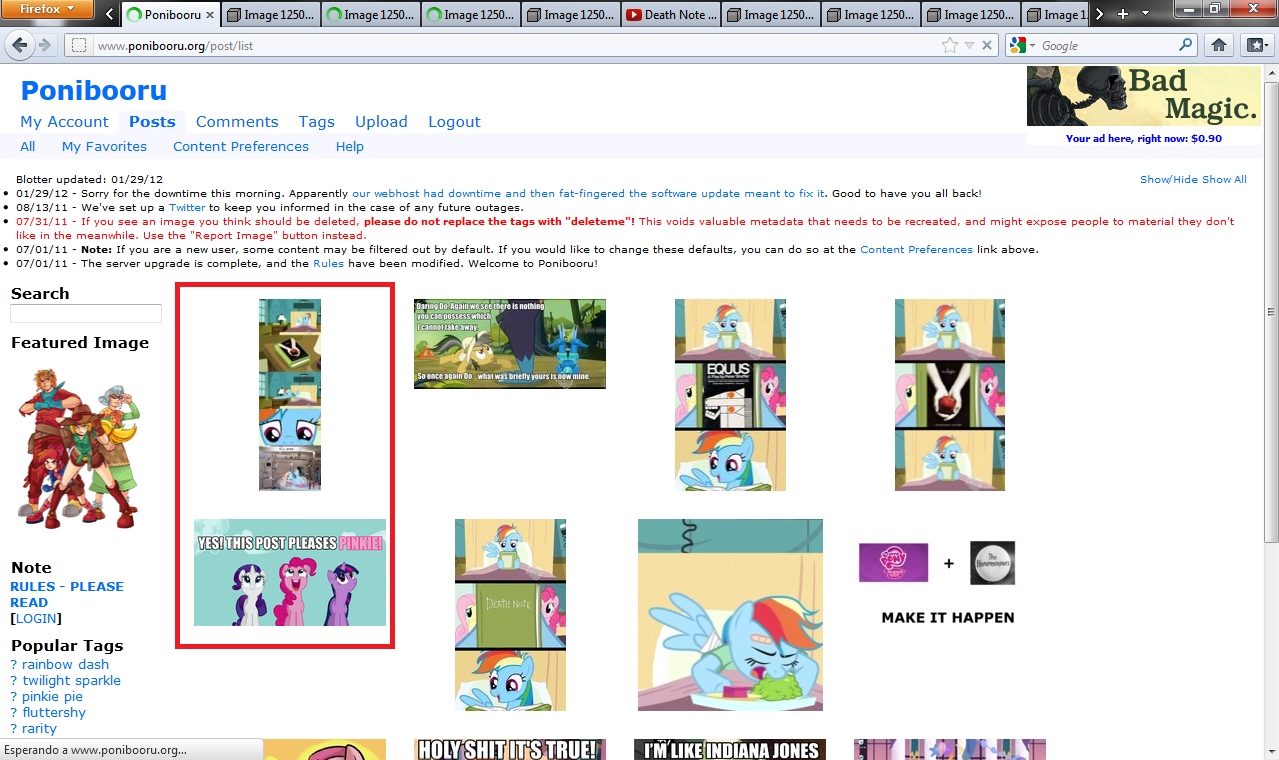
Task: Open the 'I'm like Indiana Jones' thumbnail
Action: tap(730, 750)
